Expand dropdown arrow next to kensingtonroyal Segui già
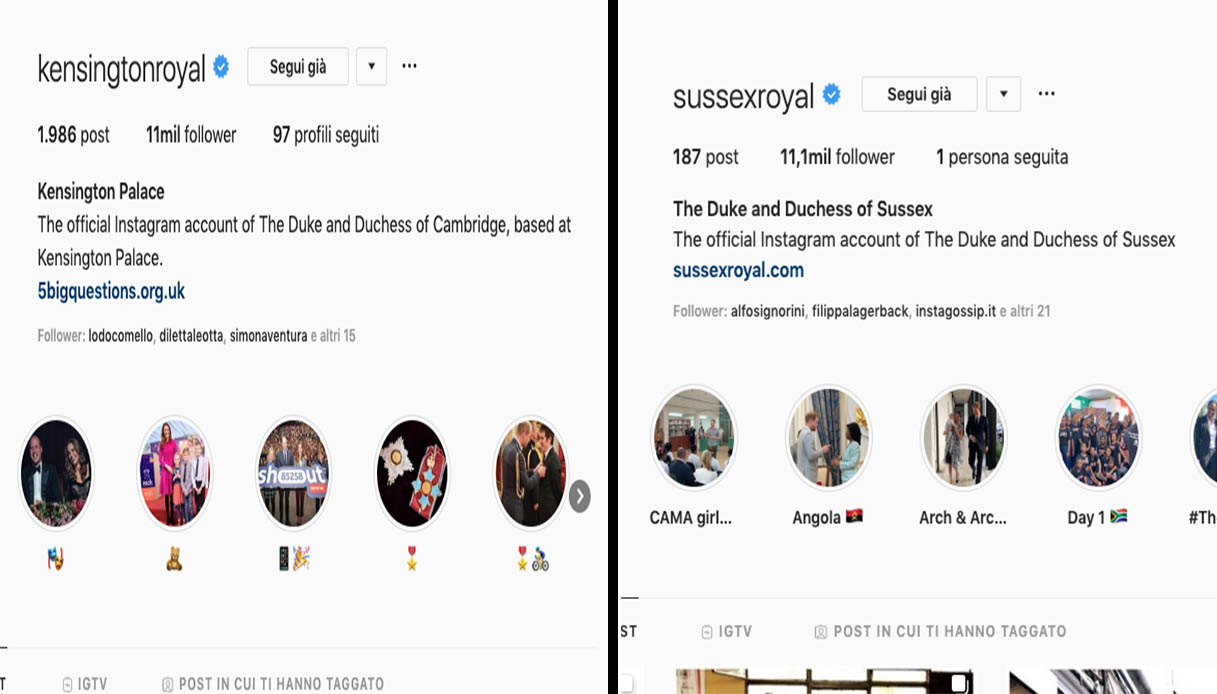1217x694 pixels. tap(371, 67)
